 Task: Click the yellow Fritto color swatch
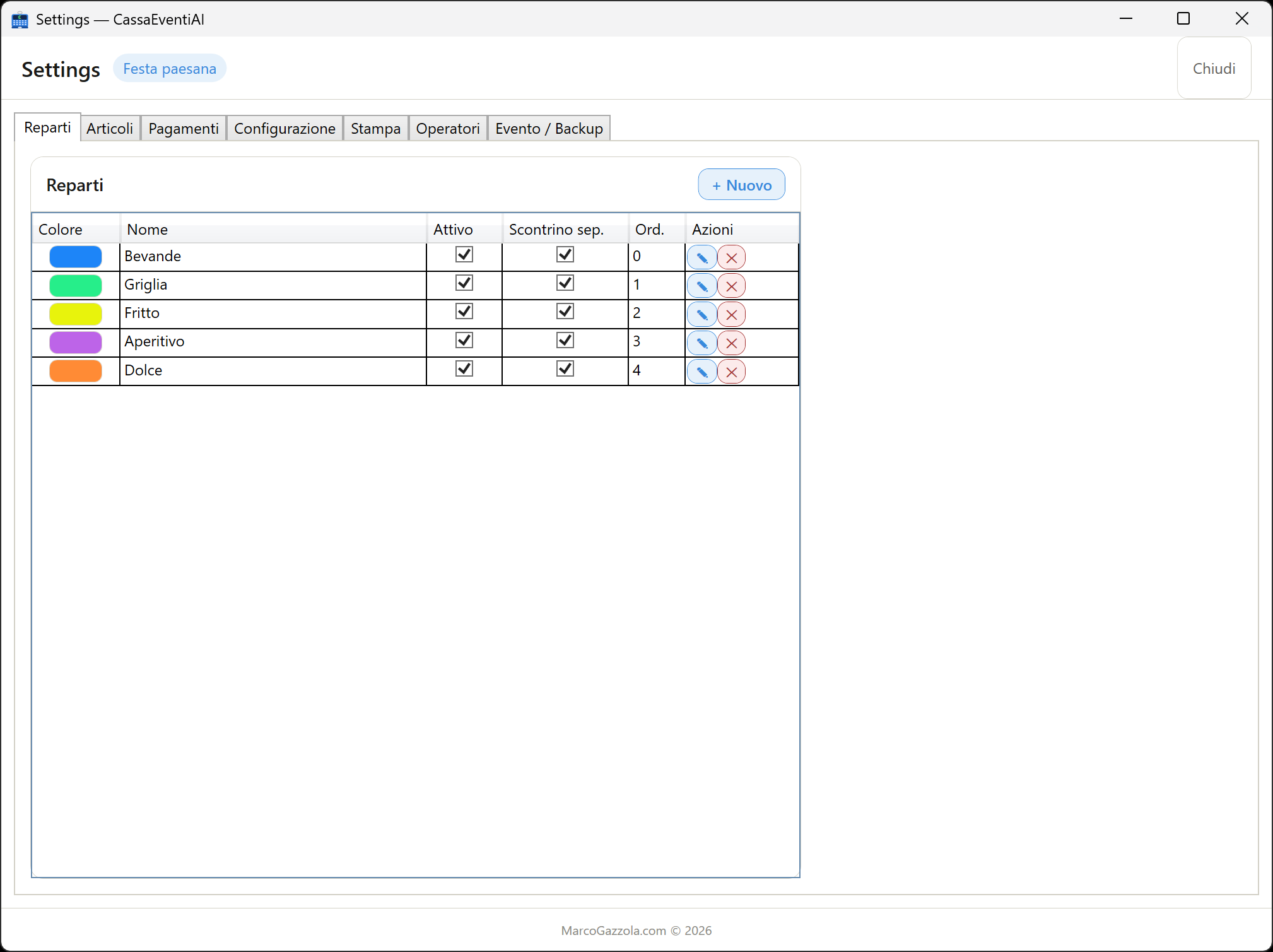point(76,314)
